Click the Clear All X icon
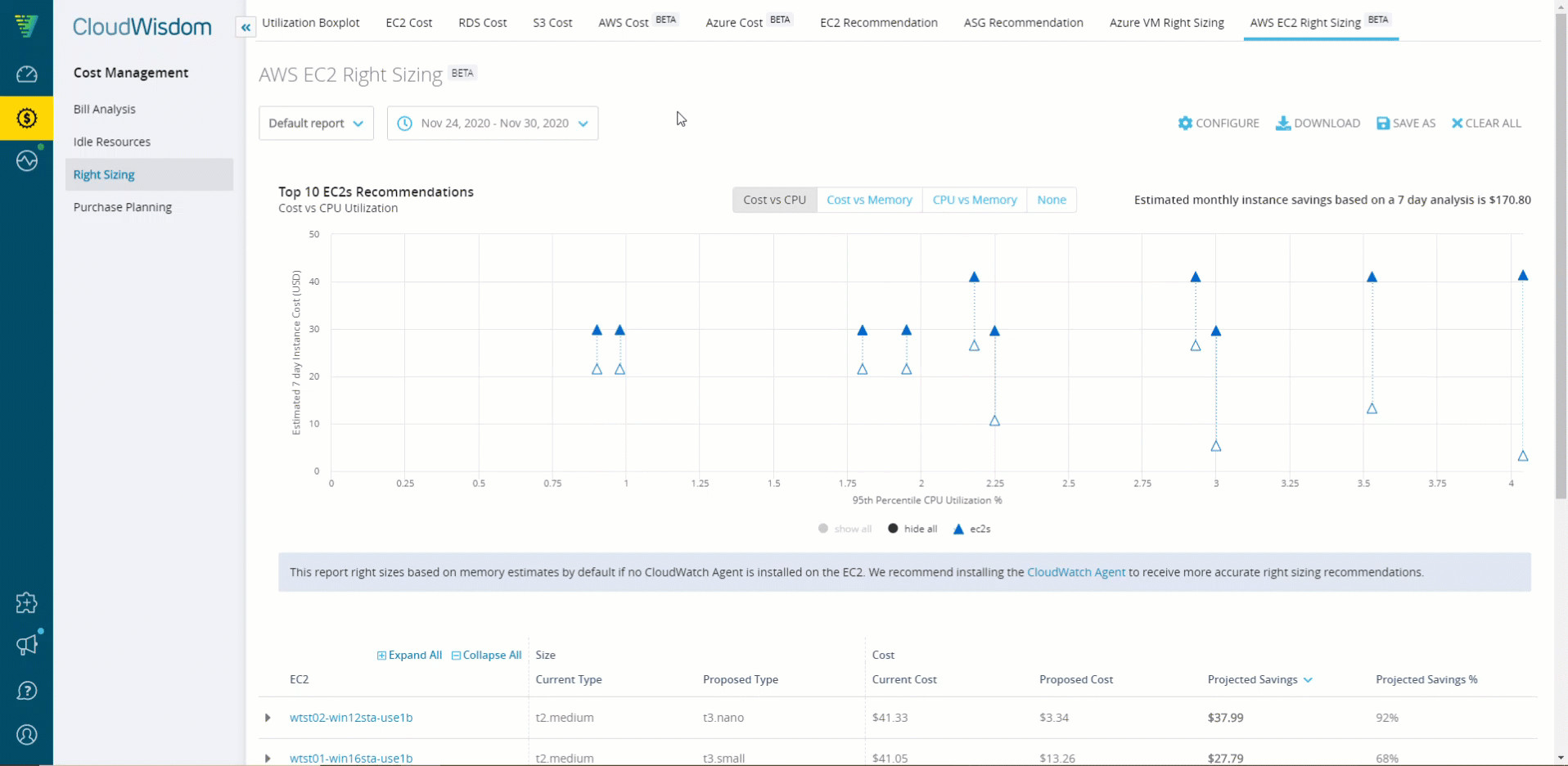 [1457, 123]
